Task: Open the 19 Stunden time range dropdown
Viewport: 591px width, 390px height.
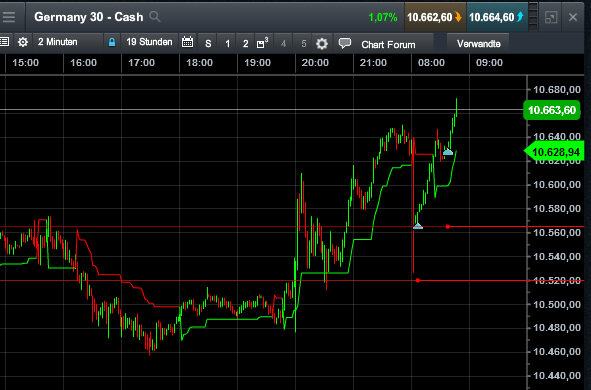Action: click(x=149, y=42)
